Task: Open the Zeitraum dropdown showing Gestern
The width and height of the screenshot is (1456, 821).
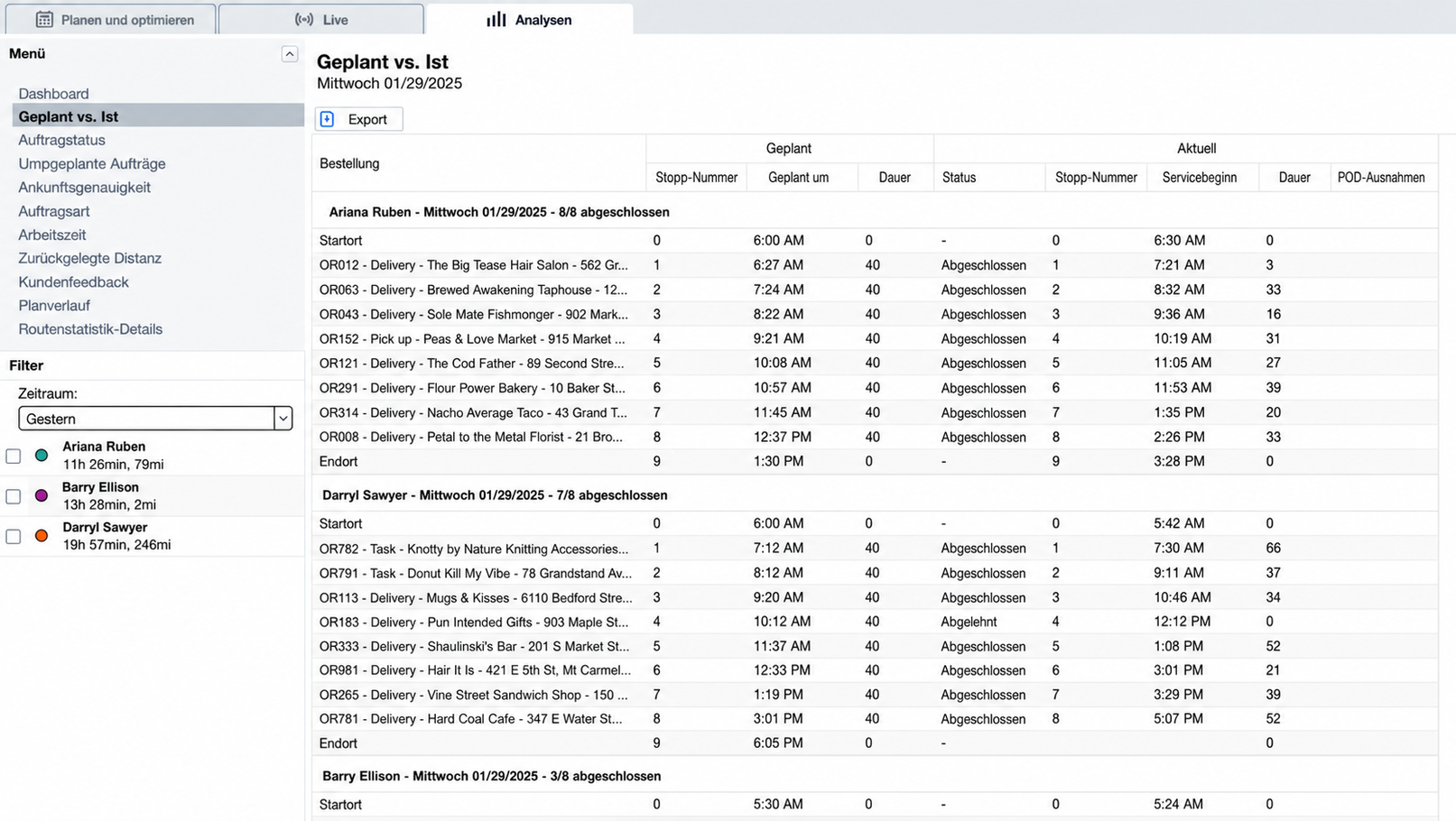Action: 155,419
